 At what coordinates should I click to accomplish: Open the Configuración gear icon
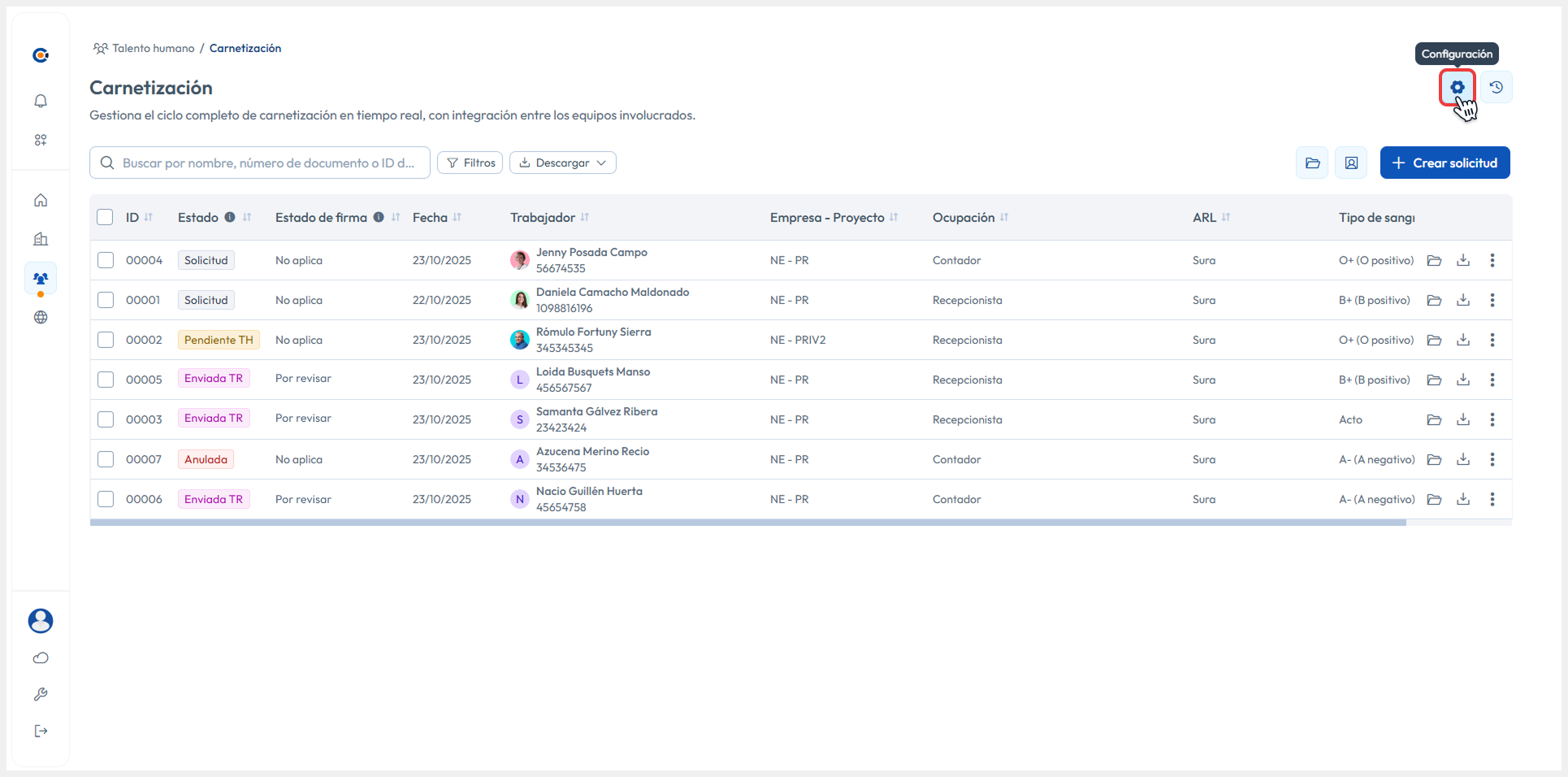pyautogui.click(x=1457, y=87)
